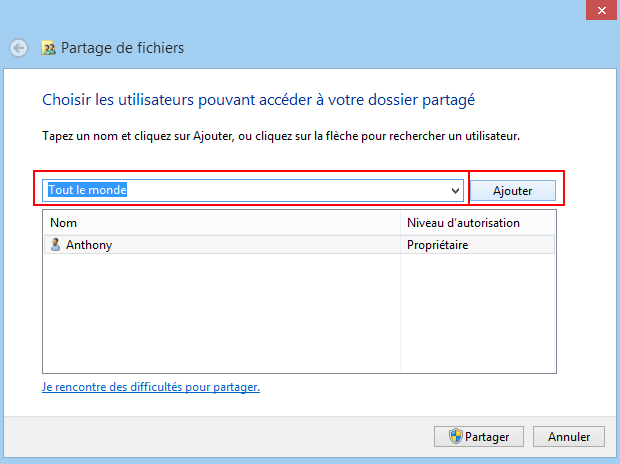The width and height of the screenshot is (620, 464).
Task: Click the back arrow icon
Action: tap(19, 48)
